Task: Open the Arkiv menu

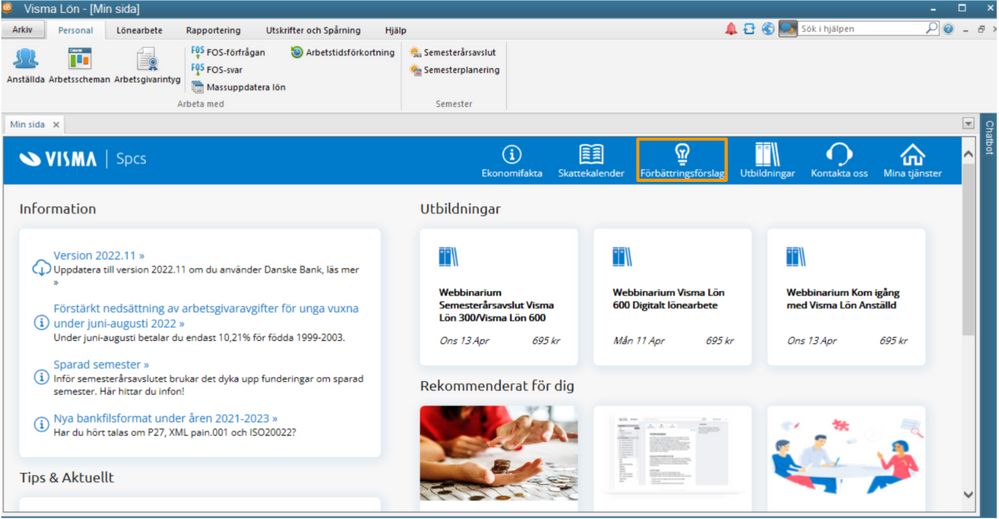Action: click(x=22, y=30)
